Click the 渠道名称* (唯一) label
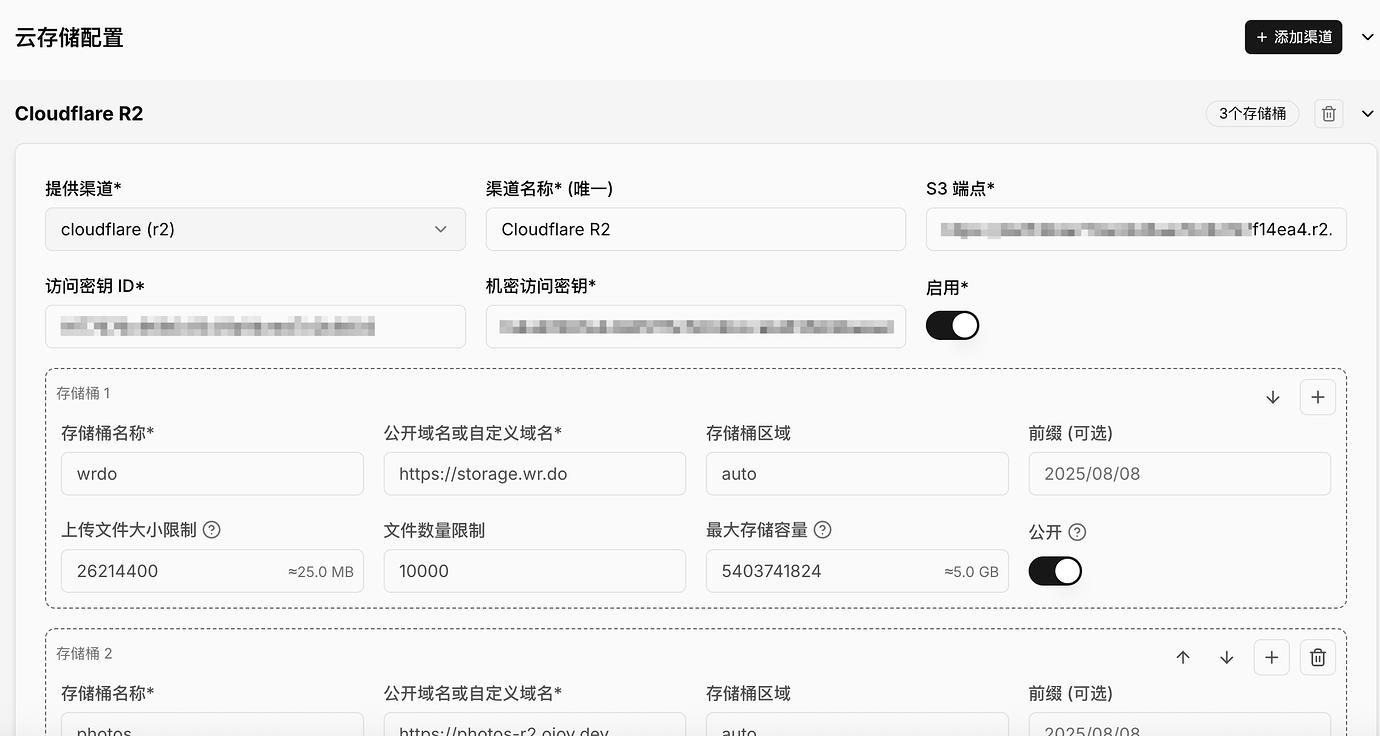This screenshot has height=736, width=1380. [549, 189]
